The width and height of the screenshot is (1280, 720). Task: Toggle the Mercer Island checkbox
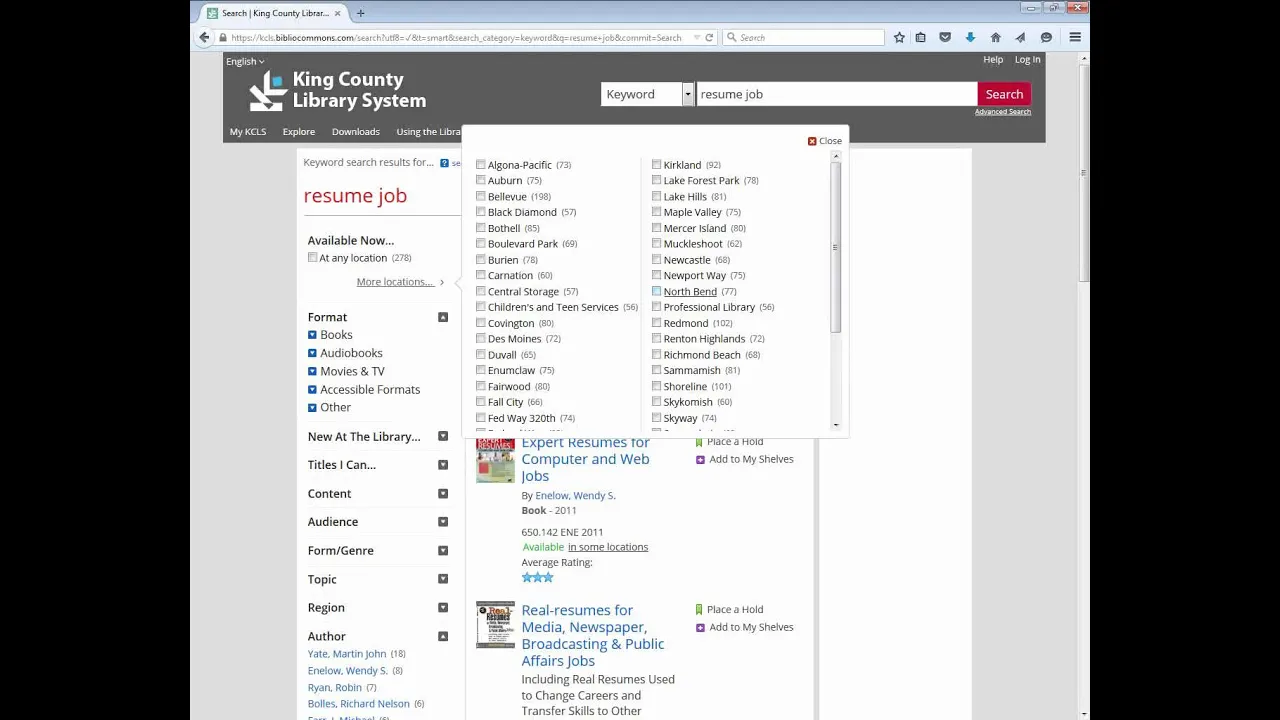[x=656, y=228]
